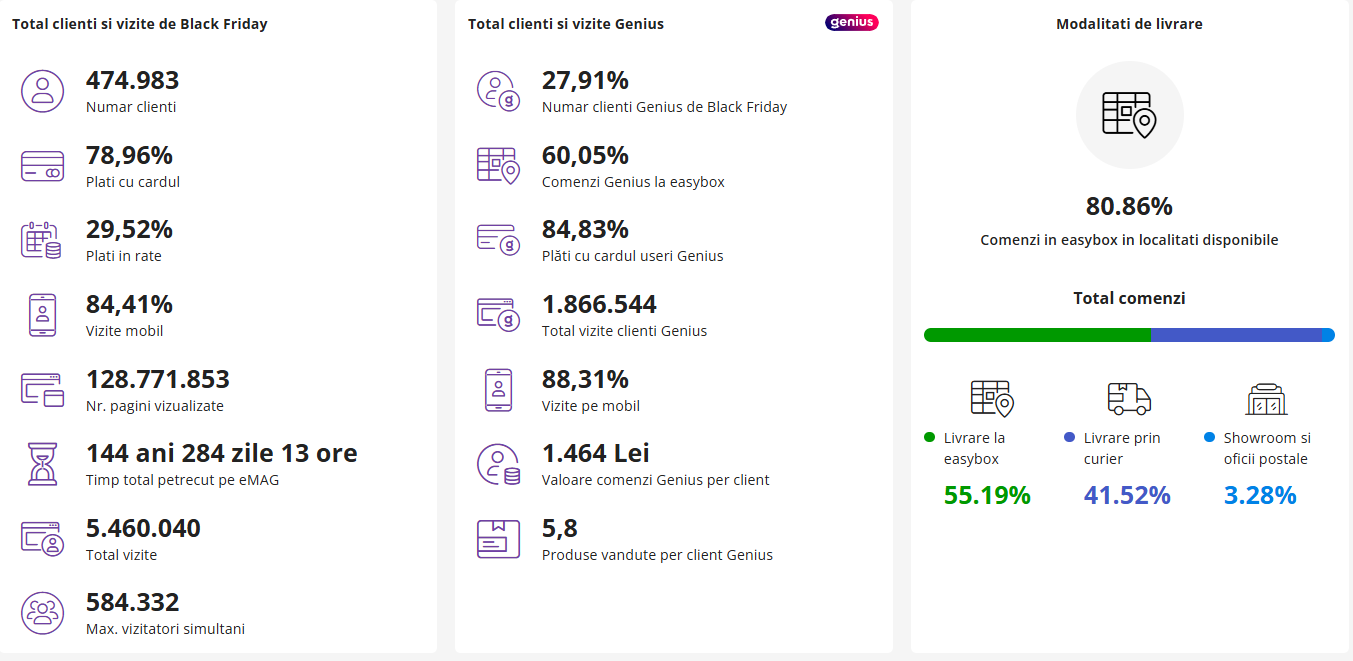The image size is (1353, 661).
Task: Click the Modalitati de livrare heading
Action: click(1129, 24)
